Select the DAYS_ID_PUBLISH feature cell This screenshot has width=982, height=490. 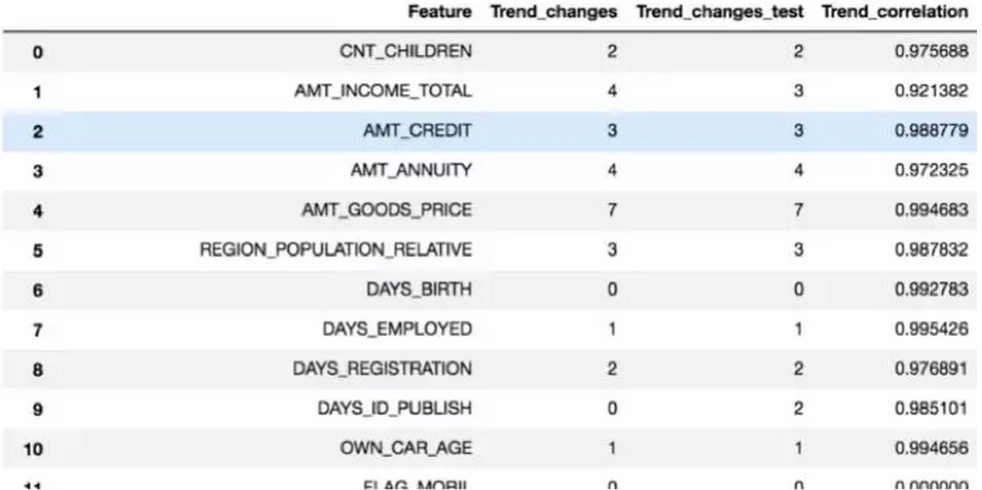pyautogui.click(x=395, y=409)
